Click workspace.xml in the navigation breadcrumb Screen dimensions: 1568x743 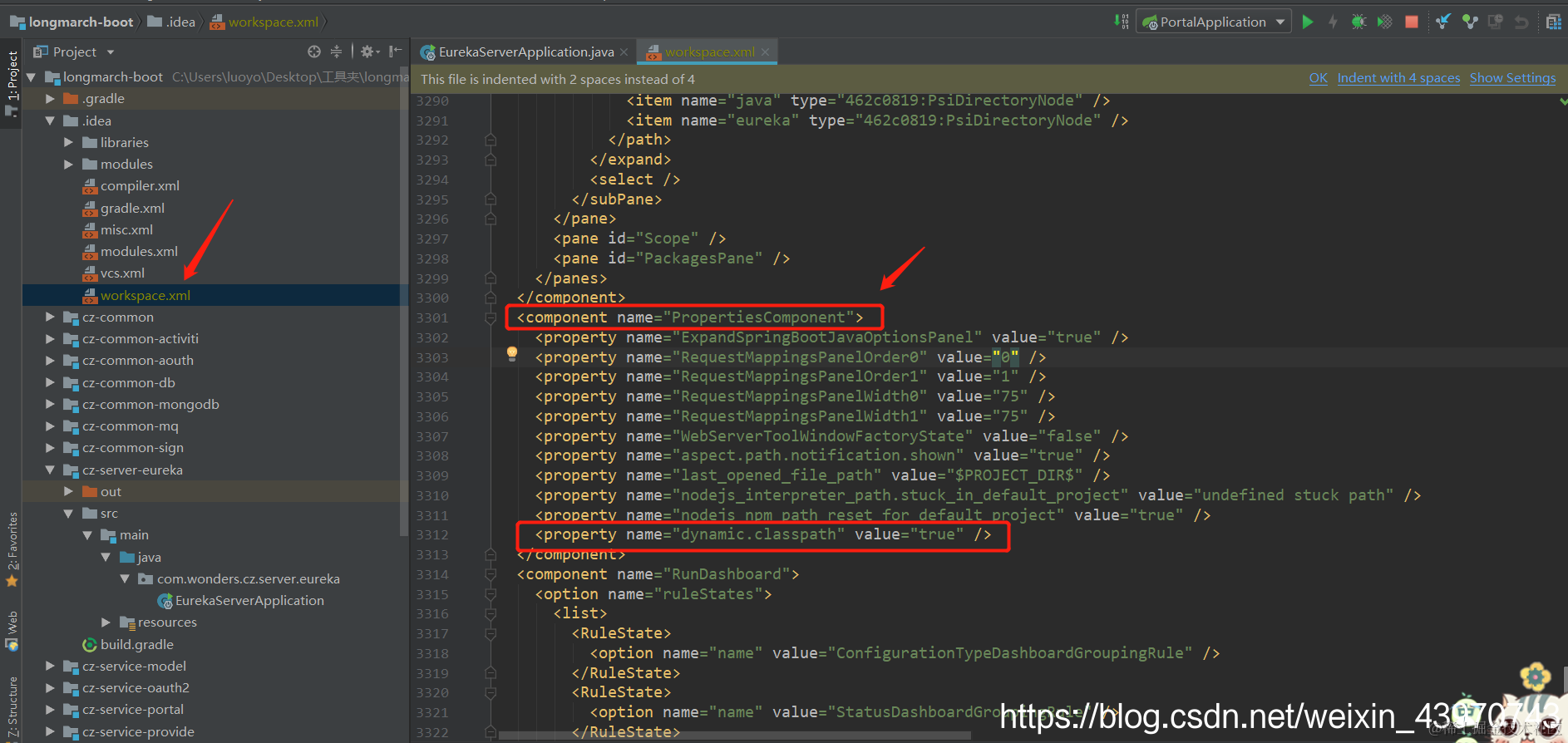point(264,22)
